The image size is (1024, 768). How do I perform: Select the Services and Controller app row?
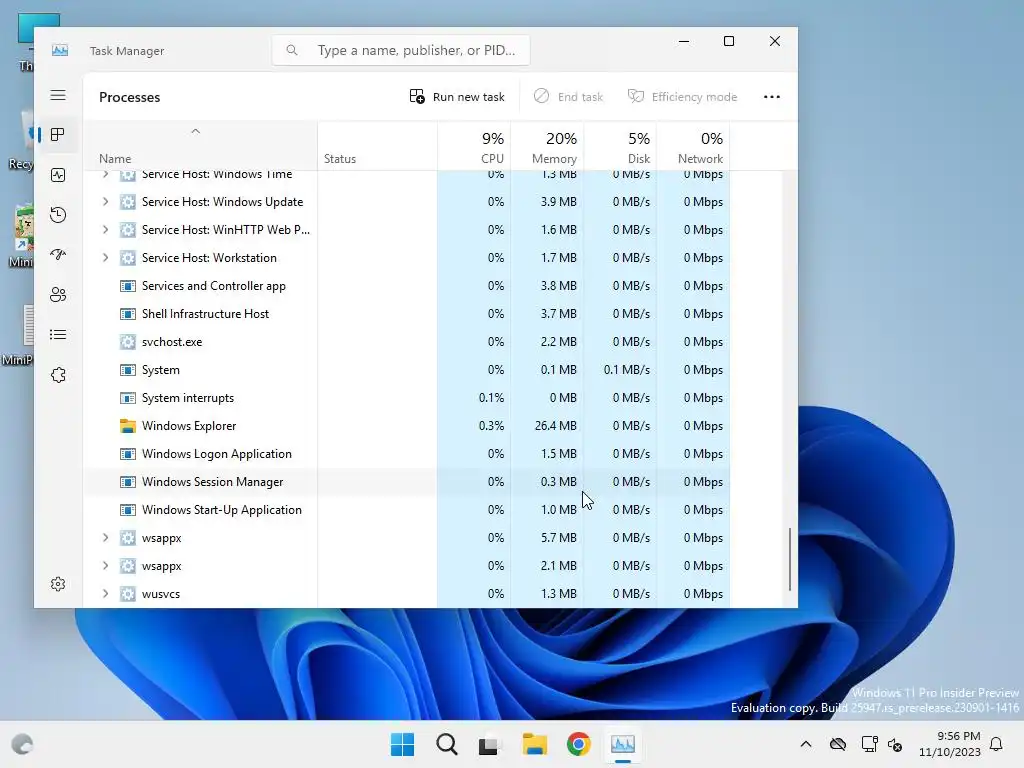pos(407,286)
